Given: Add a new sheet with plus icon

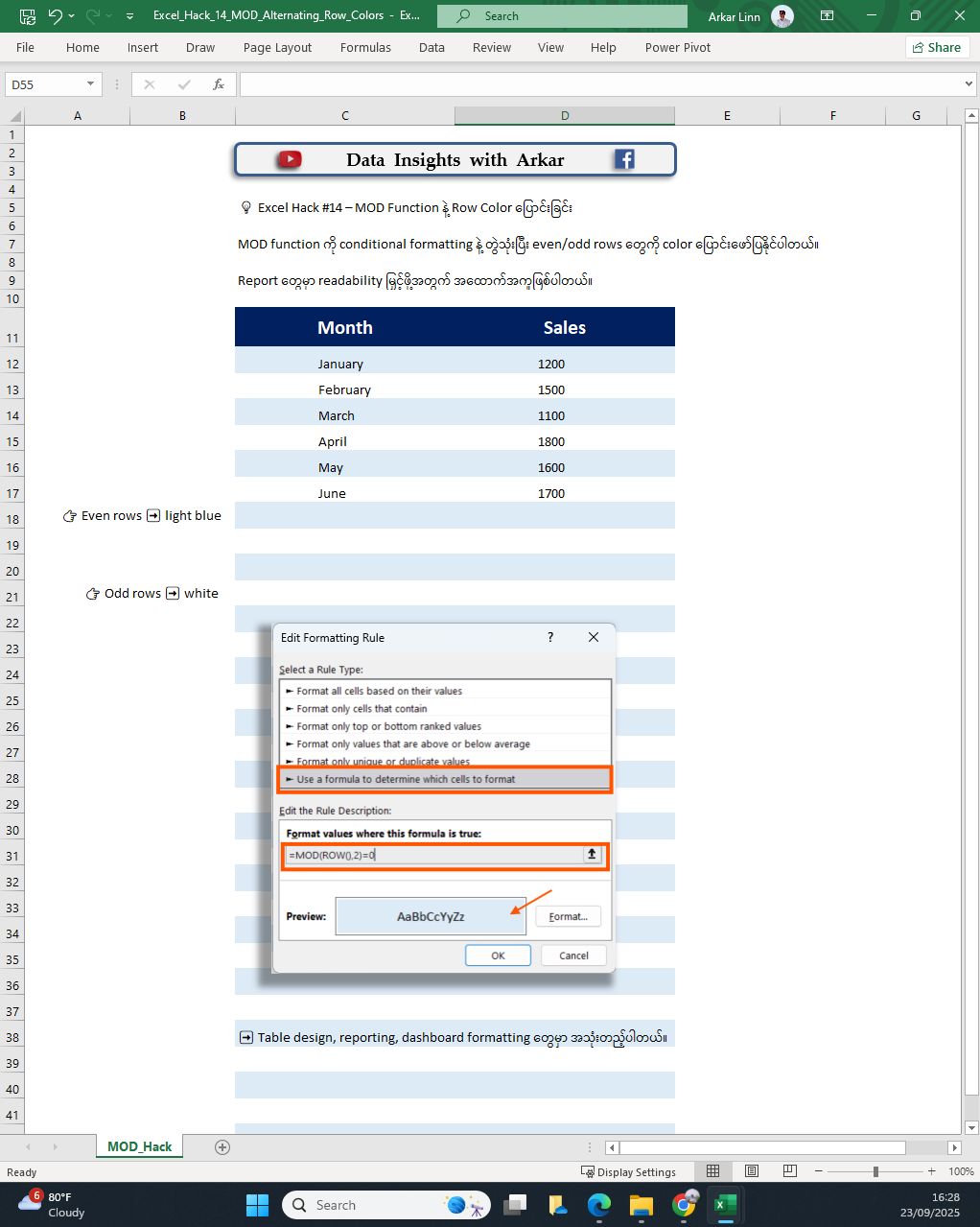Looking at the screenshot, I should pos(222,1147).
